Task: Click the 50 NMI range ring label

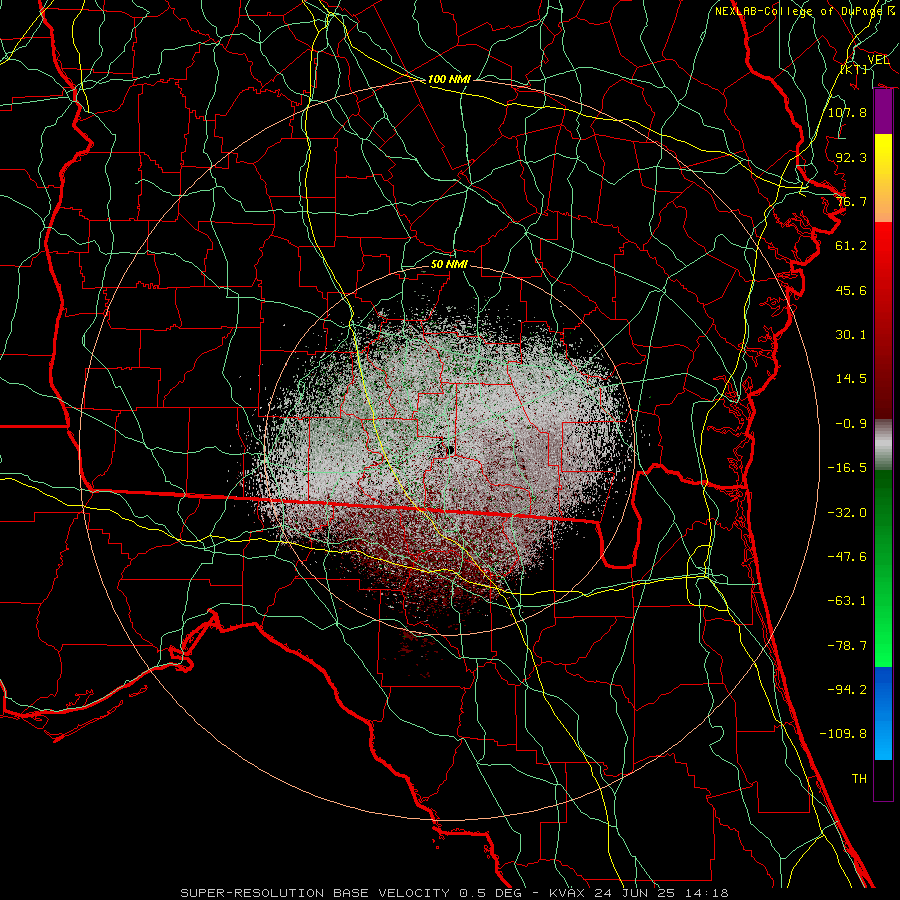Action: click(x=449, y=264)
